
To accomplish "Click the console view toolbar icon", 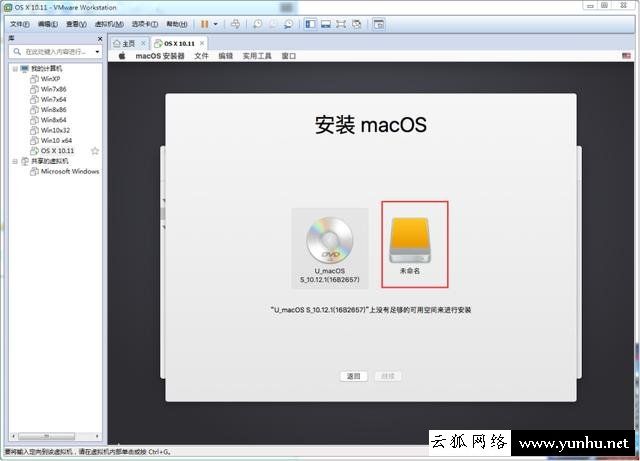I will (379, 24).
